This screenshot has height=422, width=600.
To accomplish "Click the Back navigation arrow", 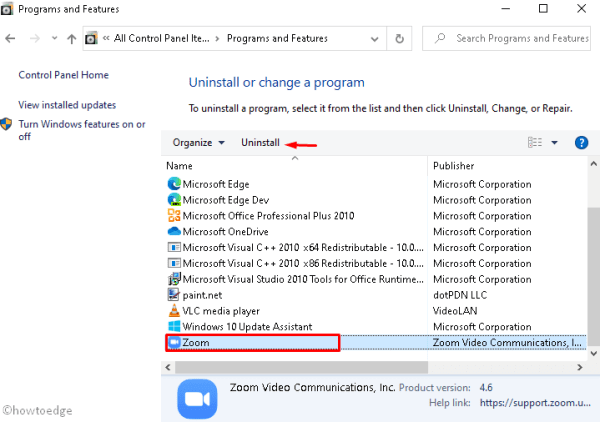I will 10,38.
